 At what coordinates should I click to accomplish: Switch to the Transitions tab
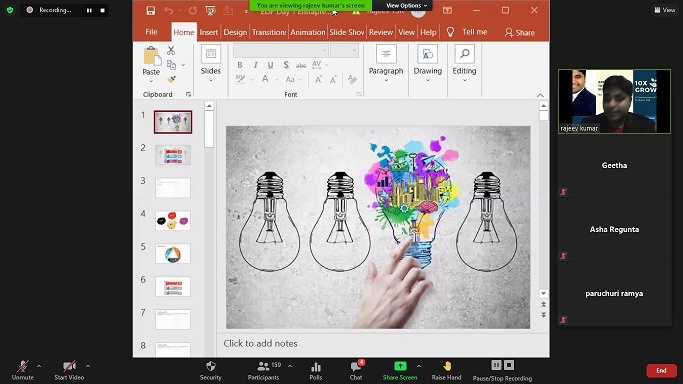point(269,32)
